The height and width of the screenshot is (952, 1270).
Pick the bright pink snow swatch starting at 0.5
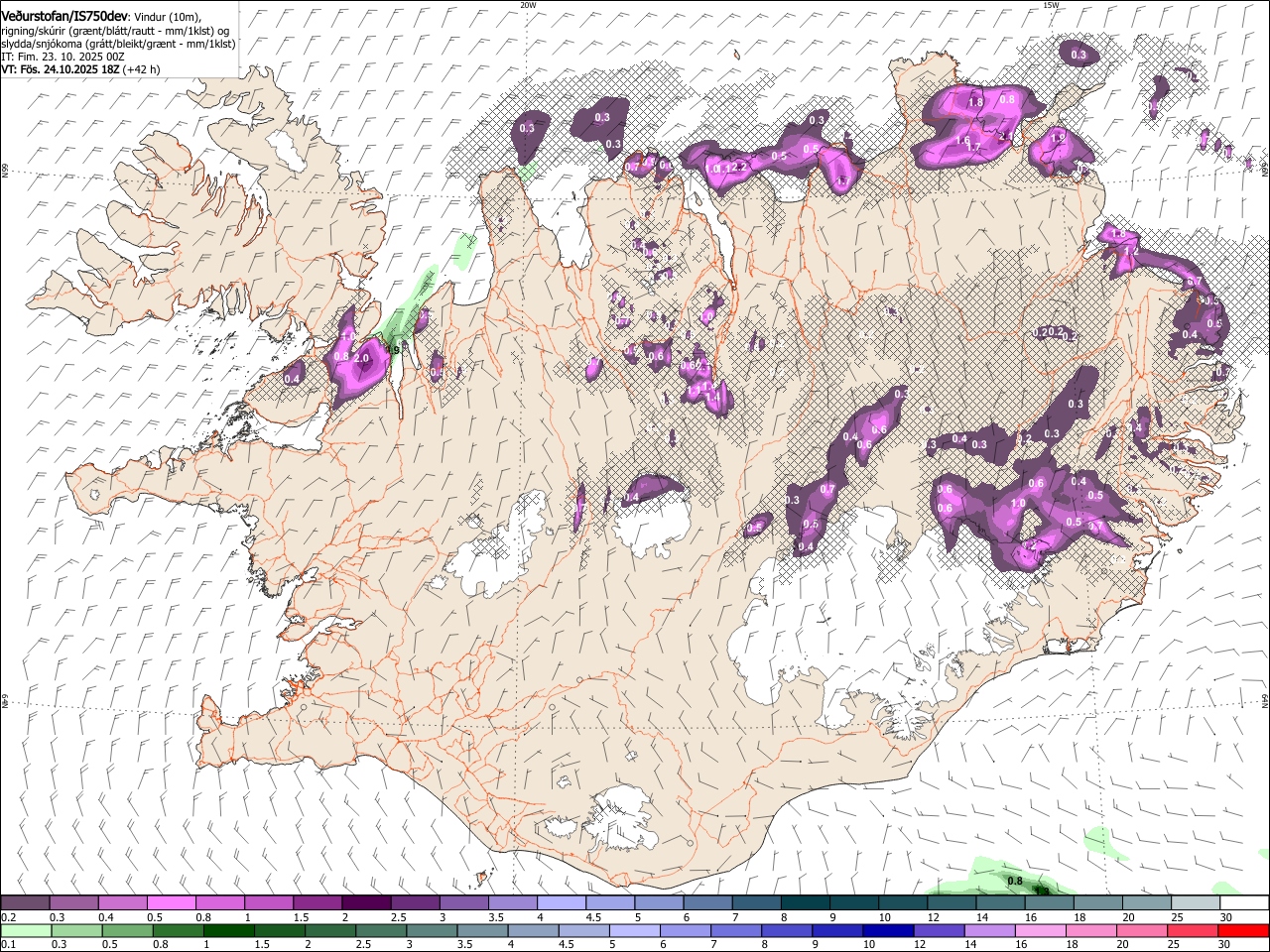(171, 902)
